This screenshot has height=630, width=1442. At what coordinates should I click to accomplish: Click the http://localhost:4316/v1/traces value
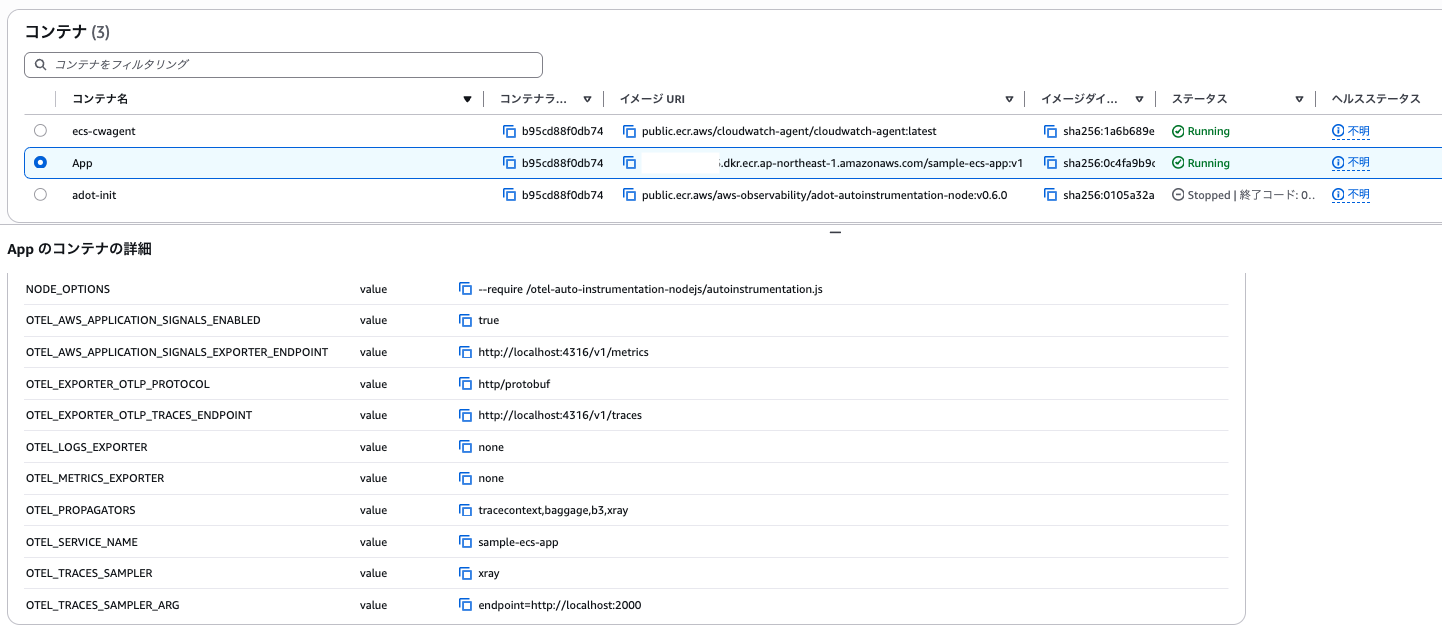point(560,415)
